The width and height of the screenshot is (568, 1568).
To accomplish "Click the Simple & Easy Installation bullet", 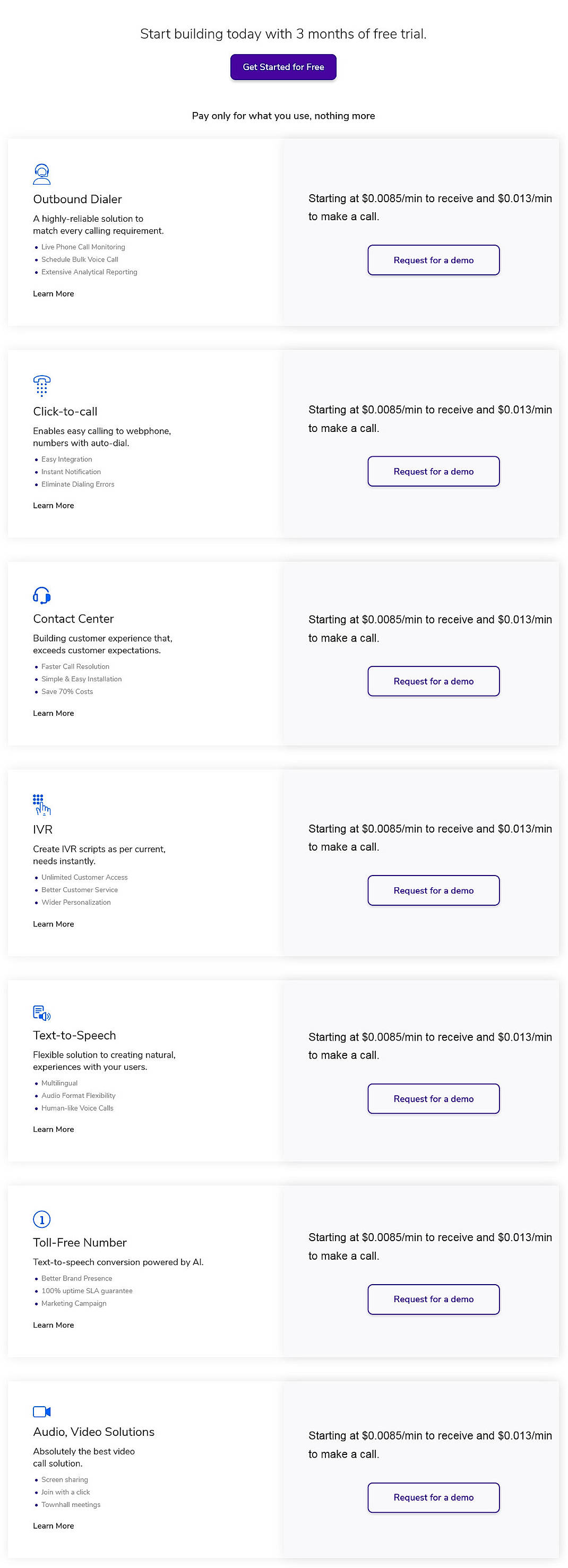I will pos(81,679).
